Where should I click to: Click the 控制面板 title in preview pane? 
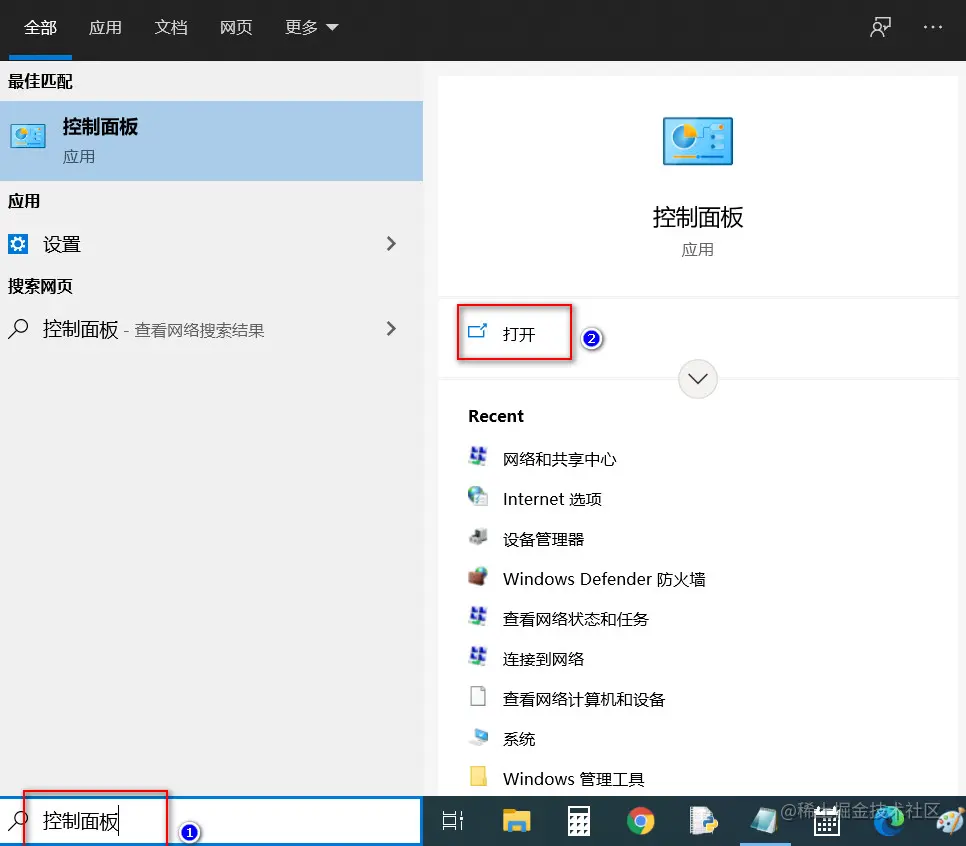[697, 218]
